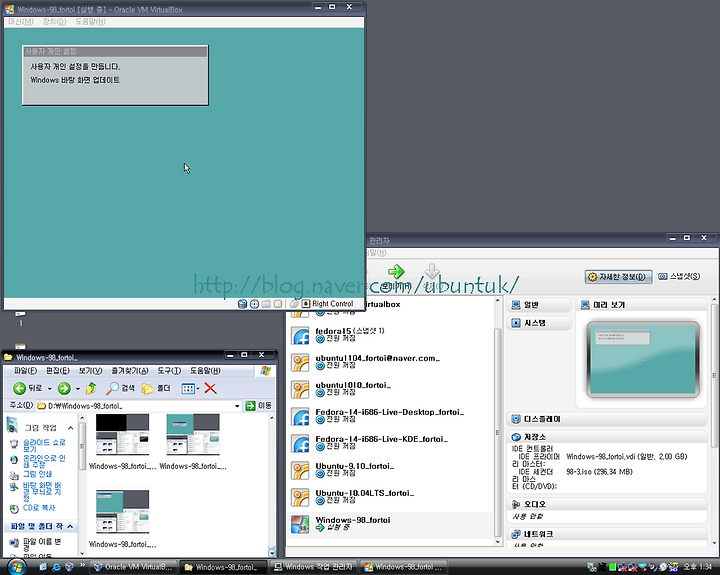Click the View as slide show link
The width and height of the screenshot is (720, 575).
pyautogui.click(x=44, y=445)
